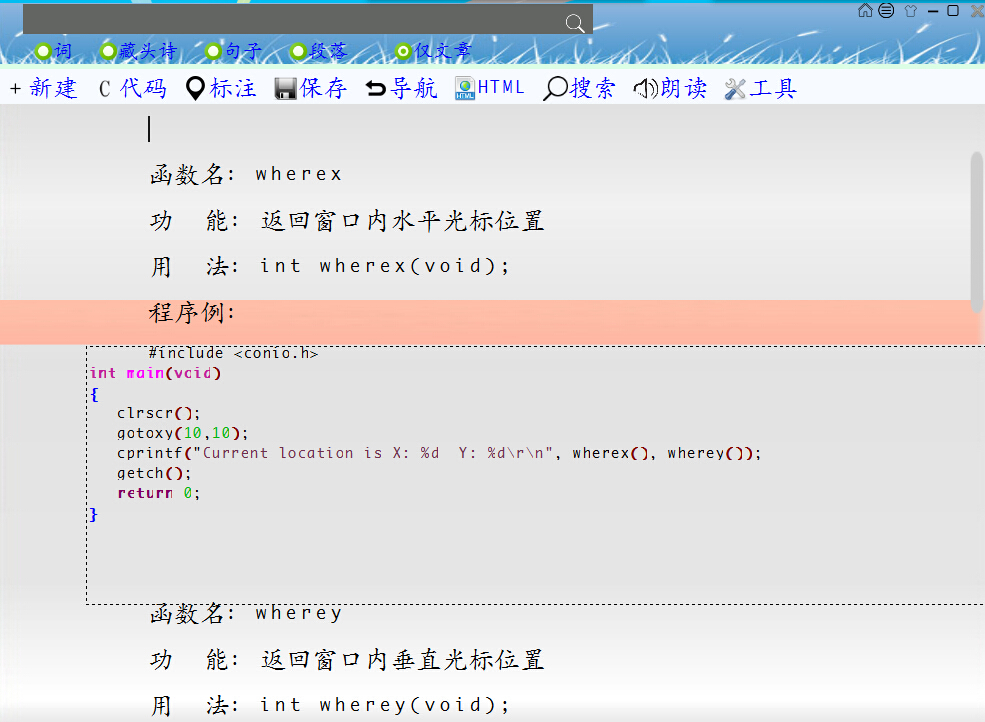
Task: Create a new document with 新建
Action: pyautogui.click(x=53, y=88)
